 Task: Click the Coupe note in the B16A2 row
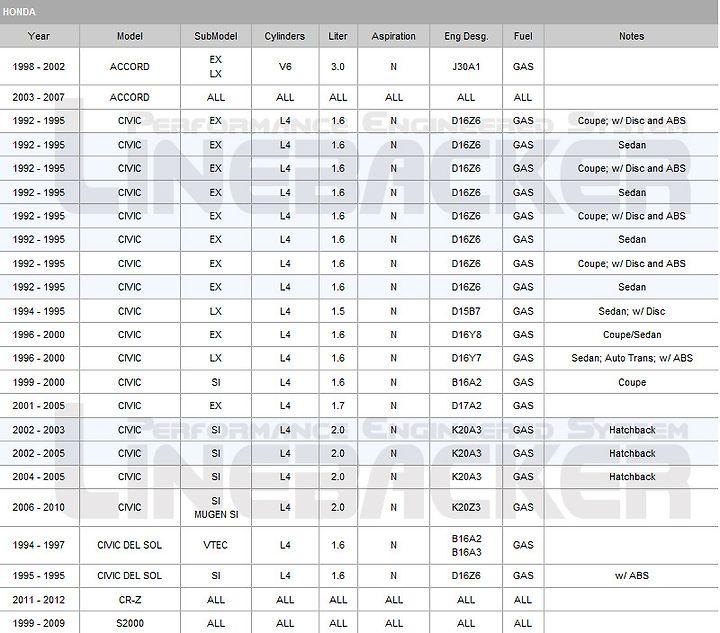coord(631,382)
